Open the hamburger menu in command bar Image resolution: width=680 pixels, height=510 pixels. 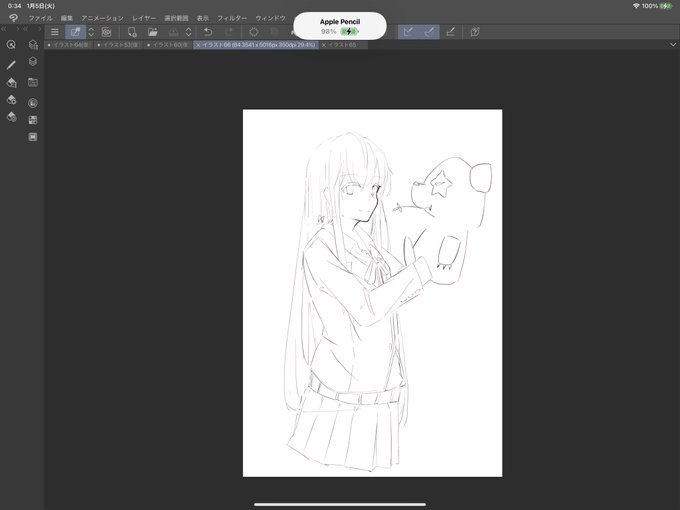pos(55,32)
